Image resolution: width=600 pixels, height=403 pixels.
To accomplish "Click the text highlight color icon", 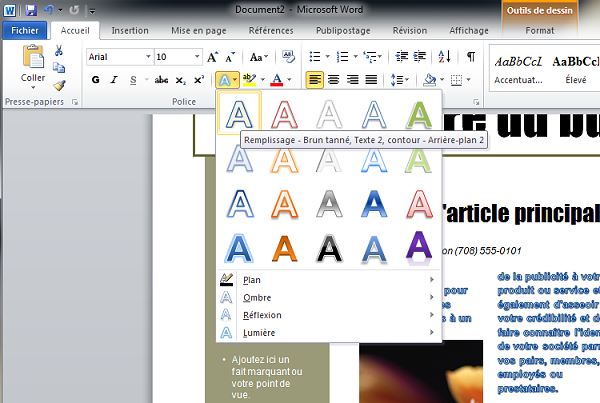I will click(250, 79).
